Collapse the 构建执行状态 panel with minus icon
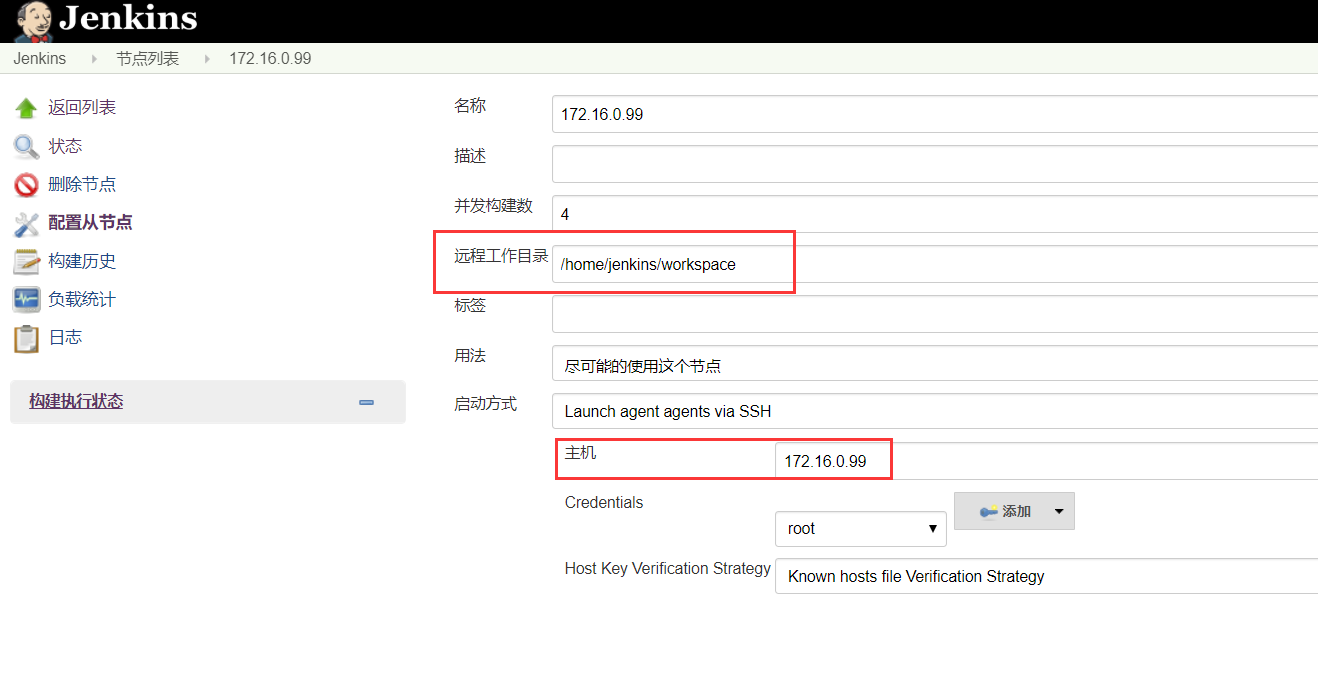Screen dimensions: 1318x689 pyautogui.click(x=366, y=402)
